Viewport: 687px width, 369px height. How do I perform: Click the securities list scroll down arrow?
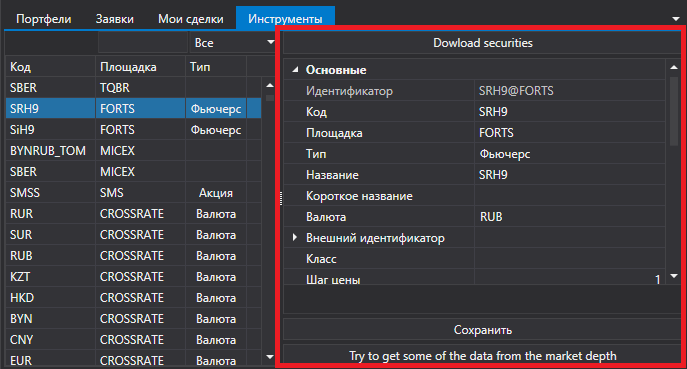269,357
